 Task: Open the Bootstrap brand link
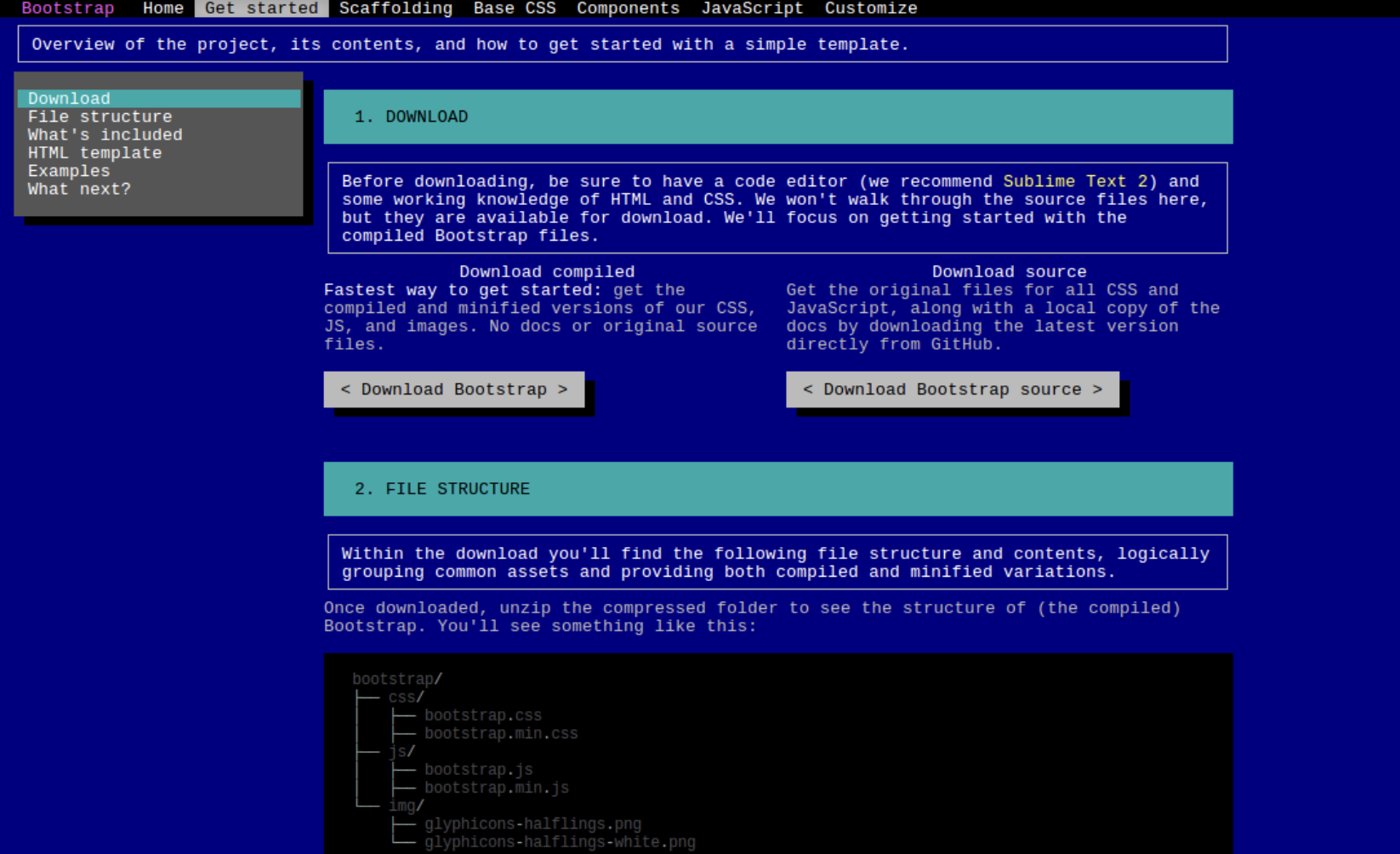(68, 9)
